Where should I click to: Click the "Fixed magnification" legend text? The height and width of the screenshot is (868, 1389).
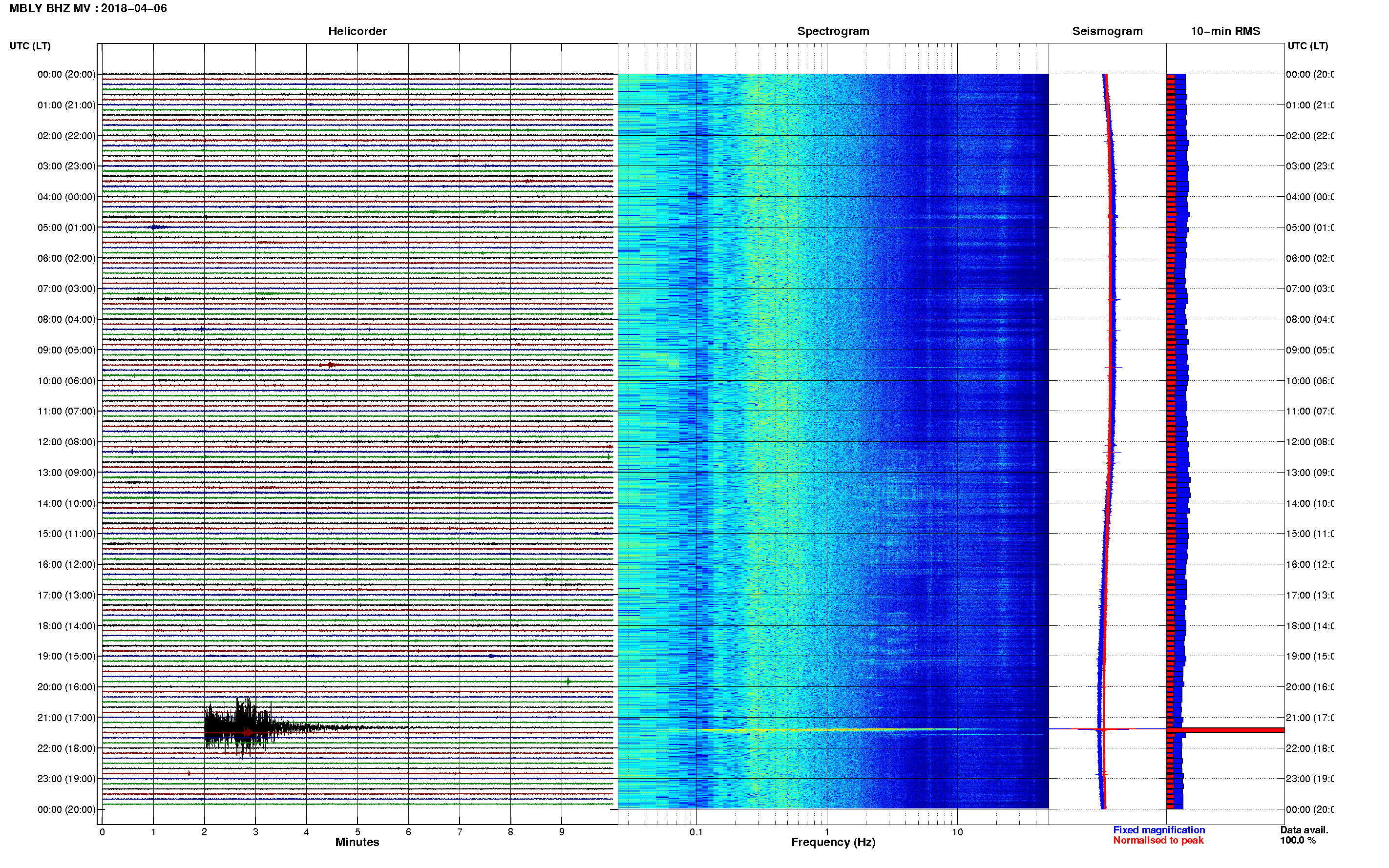click(x=1159, y=830)
